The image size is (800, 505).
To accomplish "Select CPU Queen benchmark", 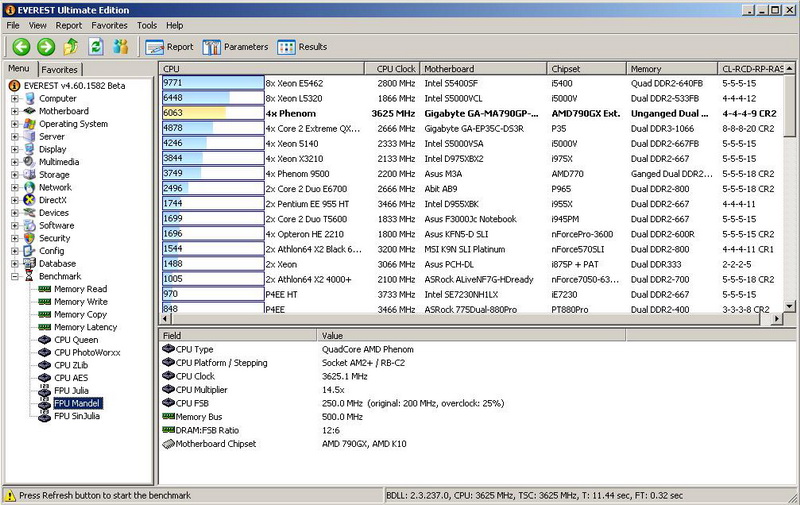I will (x=76, y=340).
